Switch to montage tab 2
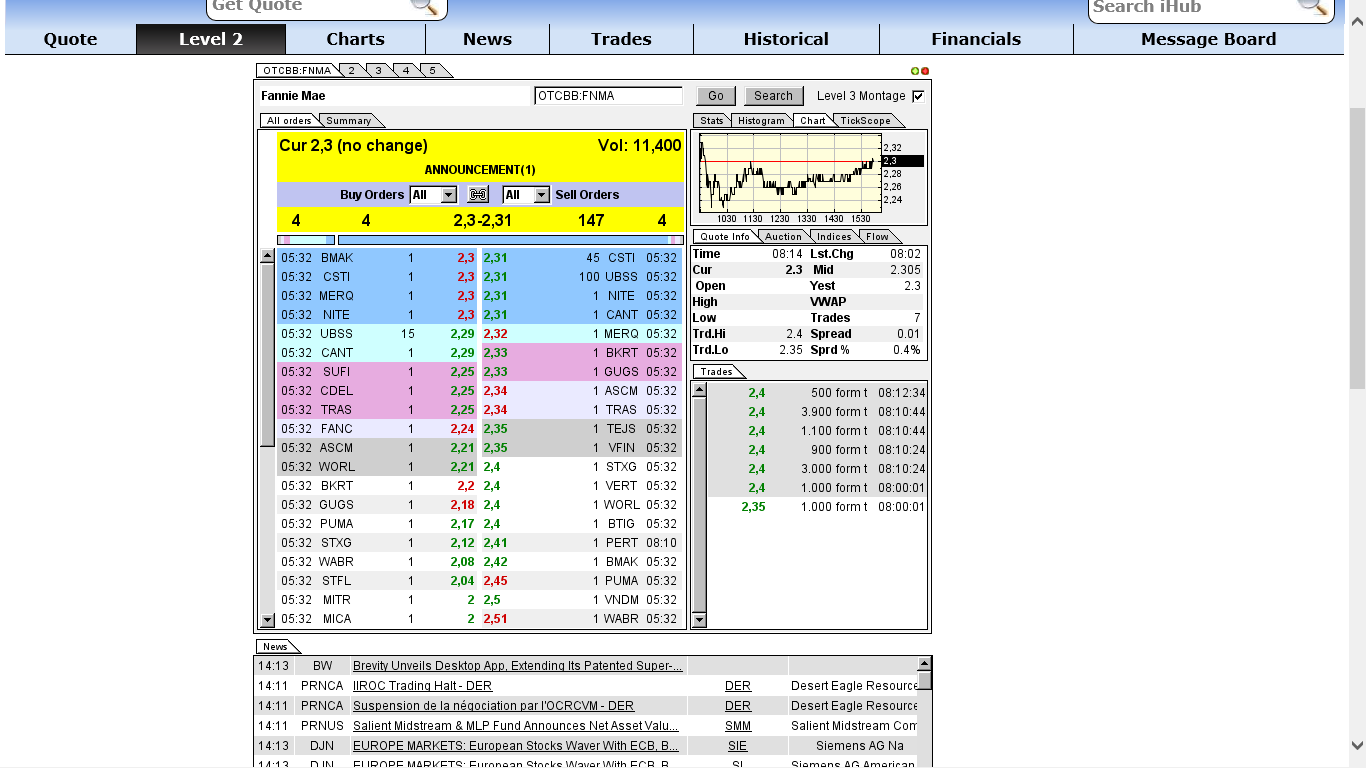The height and width of the screenshot is (768, 1366). coord(352,70)
